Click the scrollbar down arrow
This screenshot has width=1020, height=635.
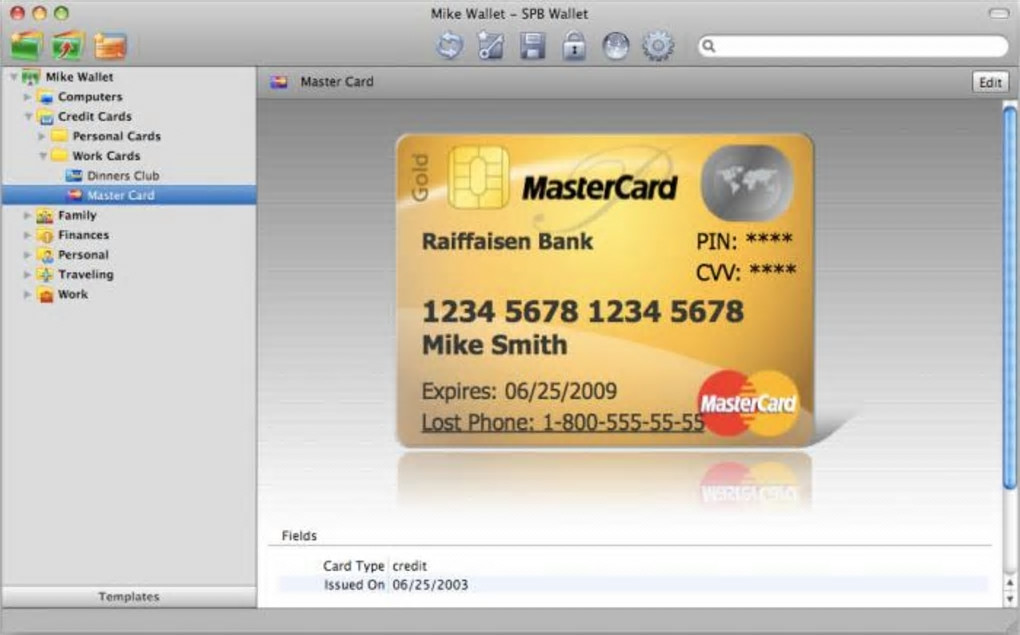coord(1010,599)
